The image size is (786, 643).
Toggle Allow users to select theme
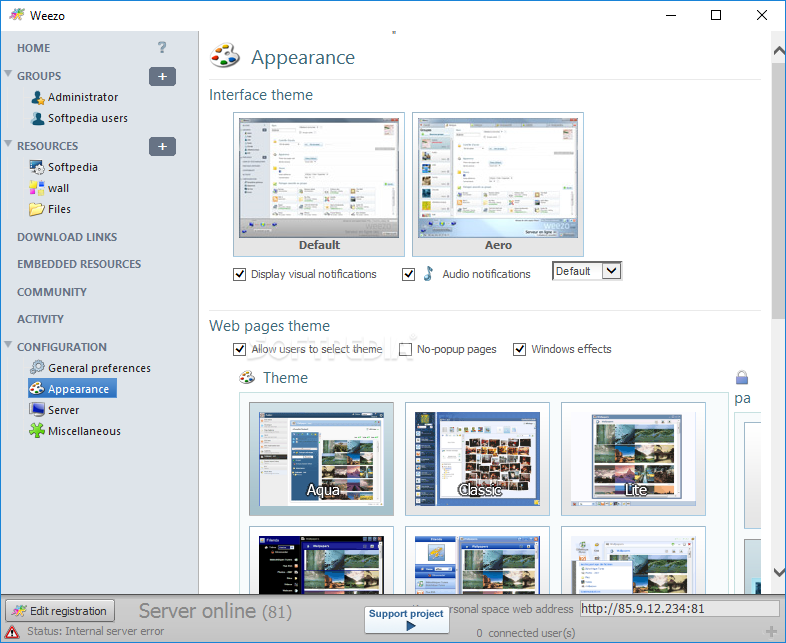[x=240, y=349]
